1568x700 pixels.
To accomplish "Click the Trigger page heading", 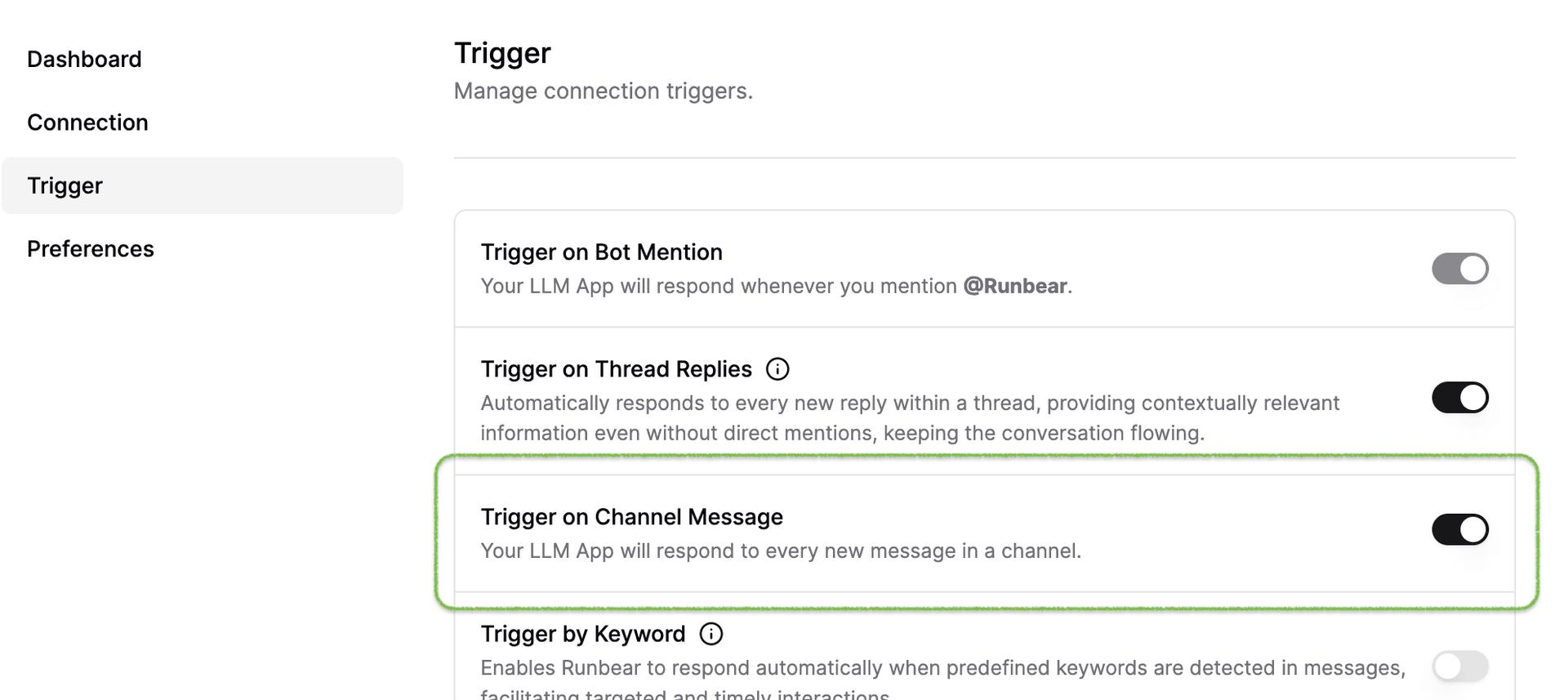I will (502, 53).
